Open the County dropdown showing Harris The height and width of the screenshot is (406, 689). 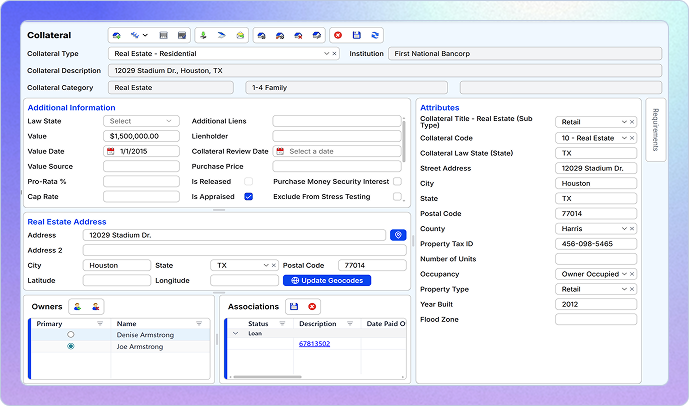622,228
